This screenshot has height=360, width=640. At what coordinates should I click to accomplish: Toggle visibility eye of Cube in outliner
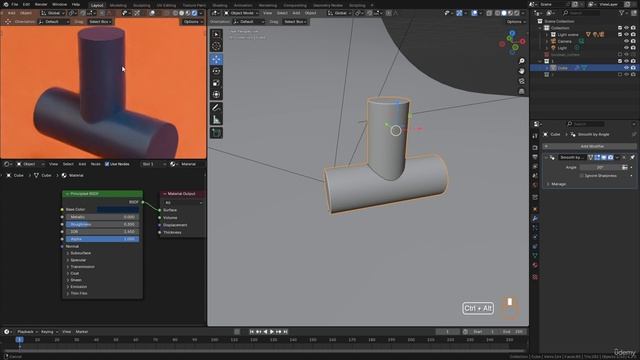coord(627,68)
